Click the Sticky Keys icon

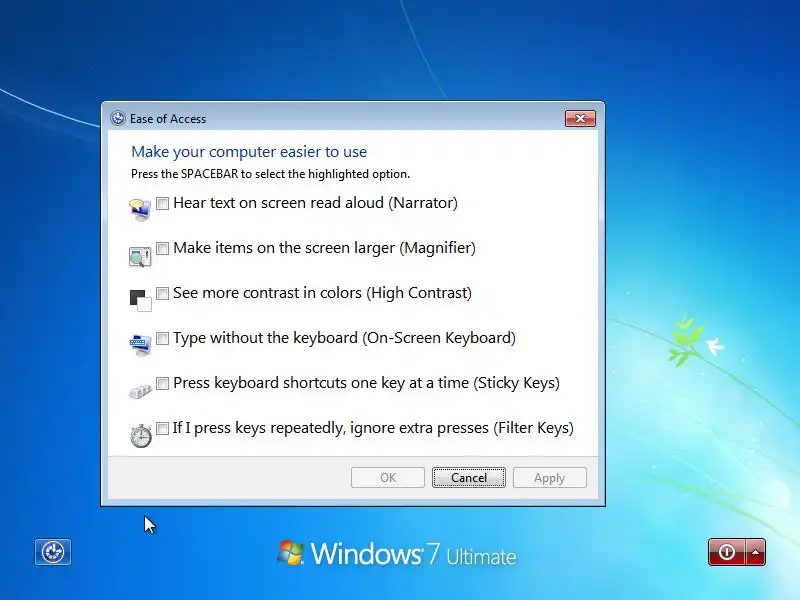pyautogui.click(x=140, y=391)
